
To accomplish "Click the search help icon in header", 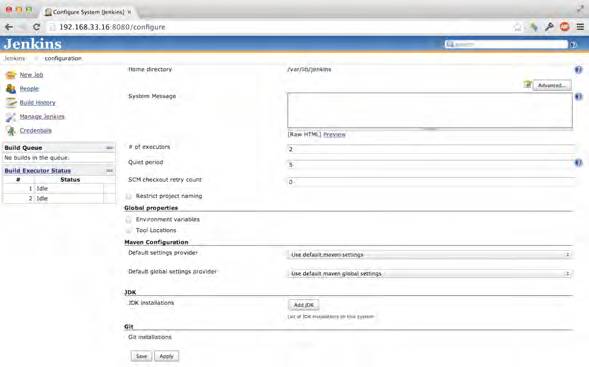I will (x=573, y=45).
